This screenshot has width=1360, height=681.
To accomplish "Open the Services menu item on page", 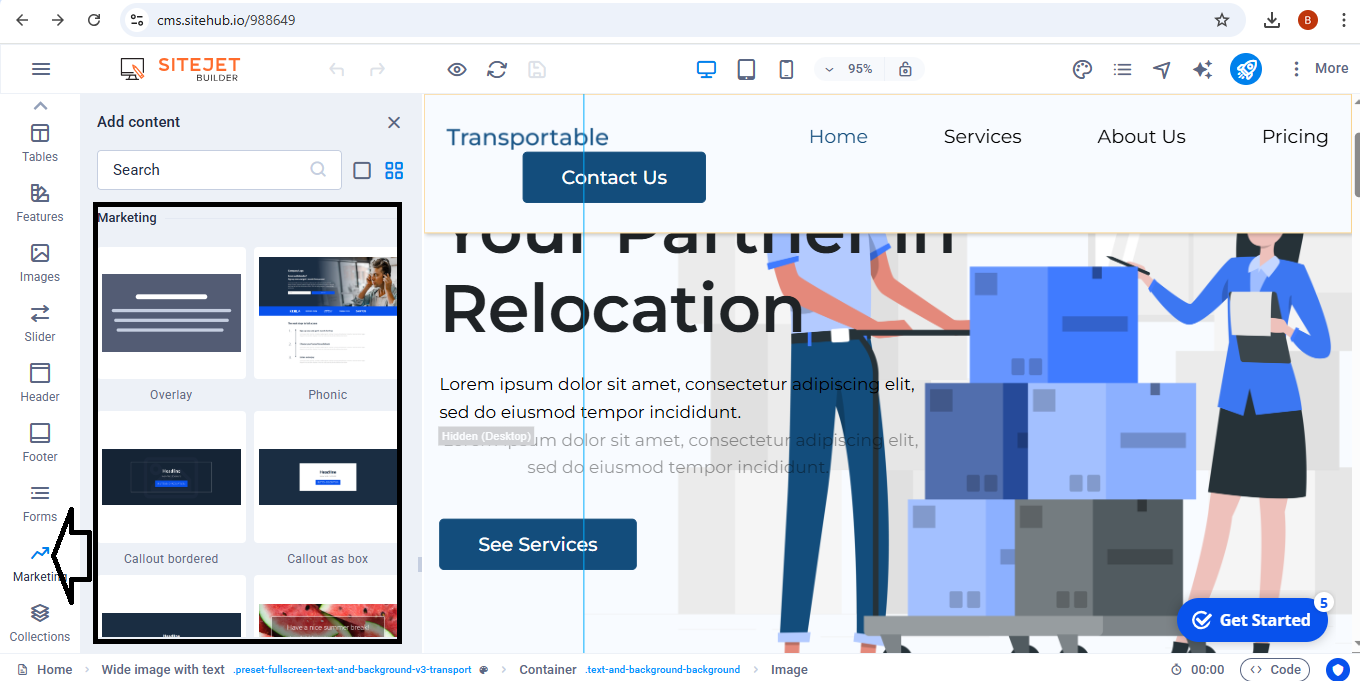I will [x=982, y=137].
